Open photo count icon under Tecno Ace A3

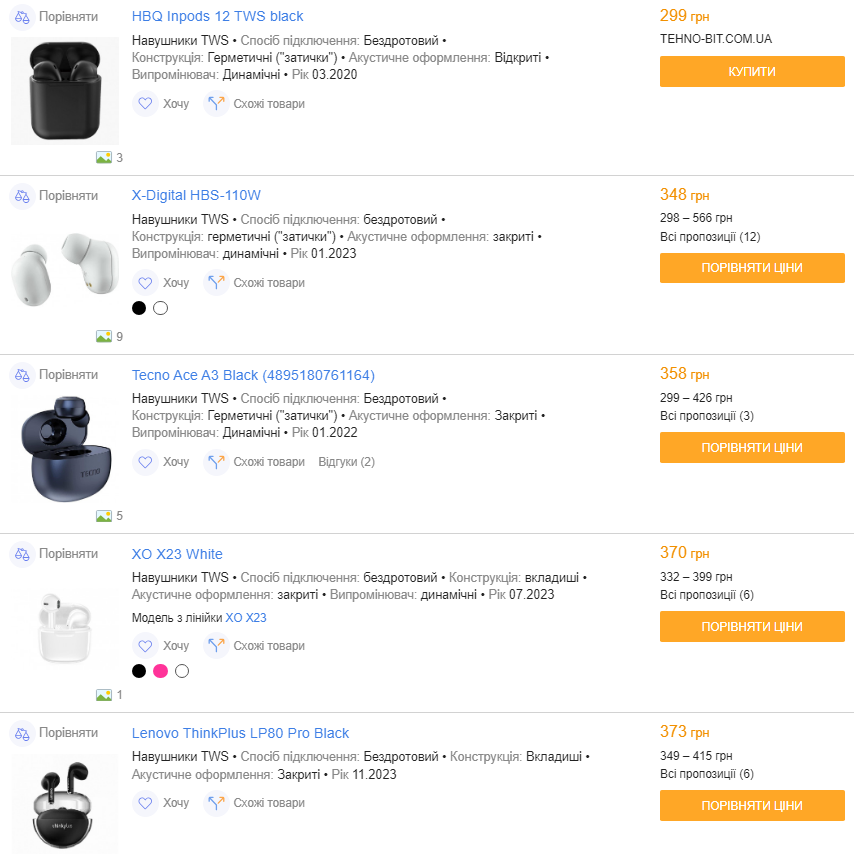pyautogui.click(x=104, y=516)
